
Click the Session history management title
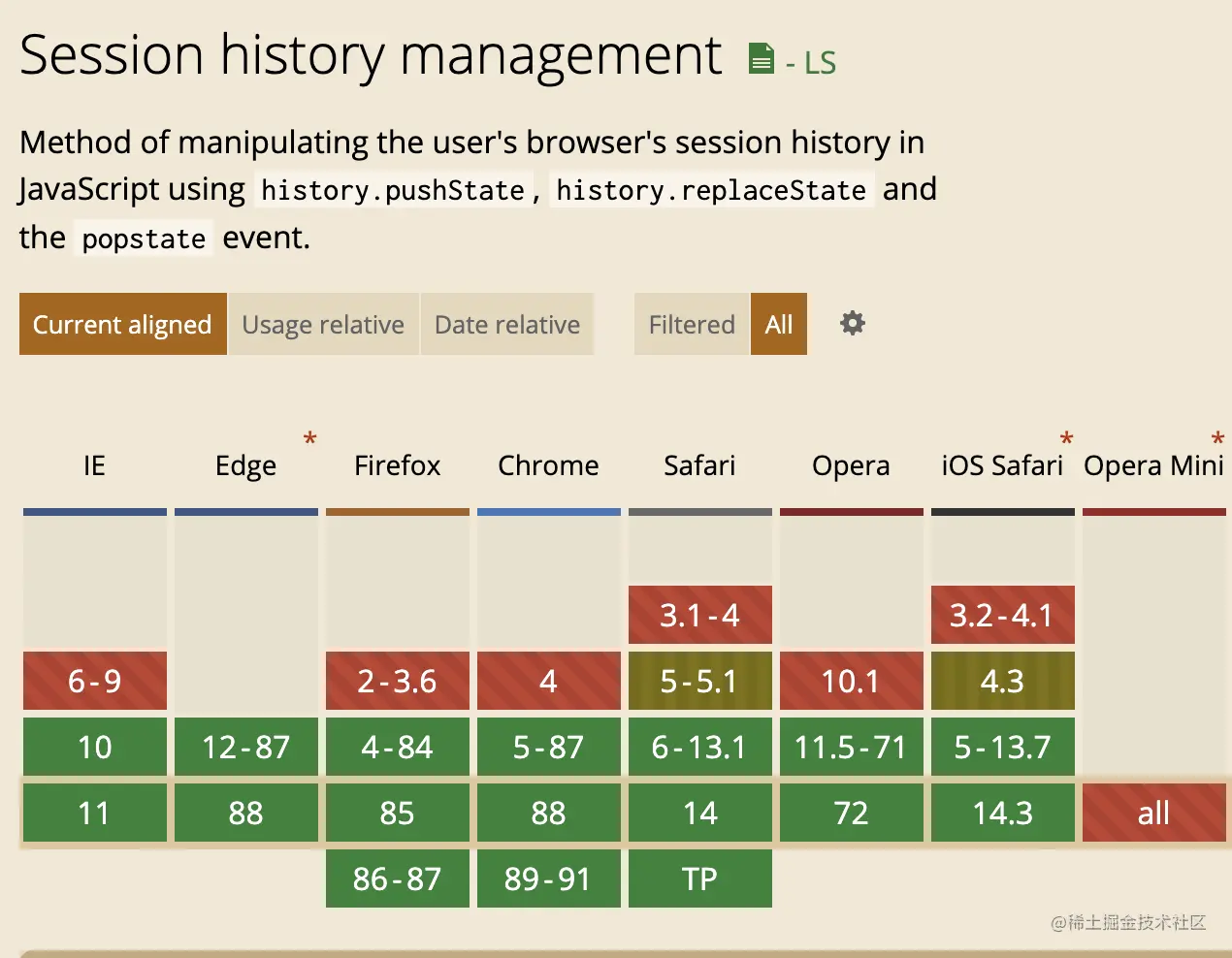371,55
